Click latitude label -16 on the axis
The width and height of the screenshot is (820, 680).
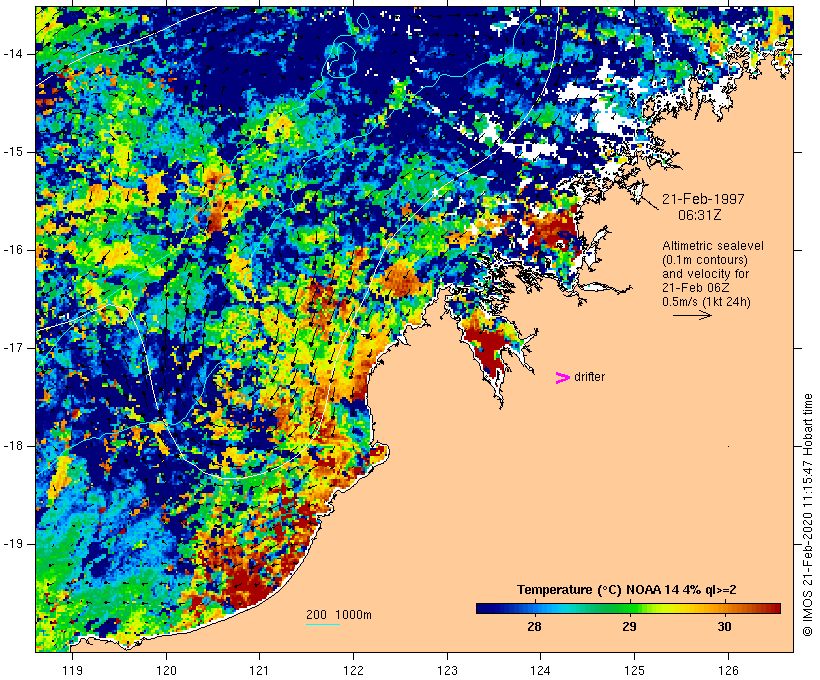(12, 250)
